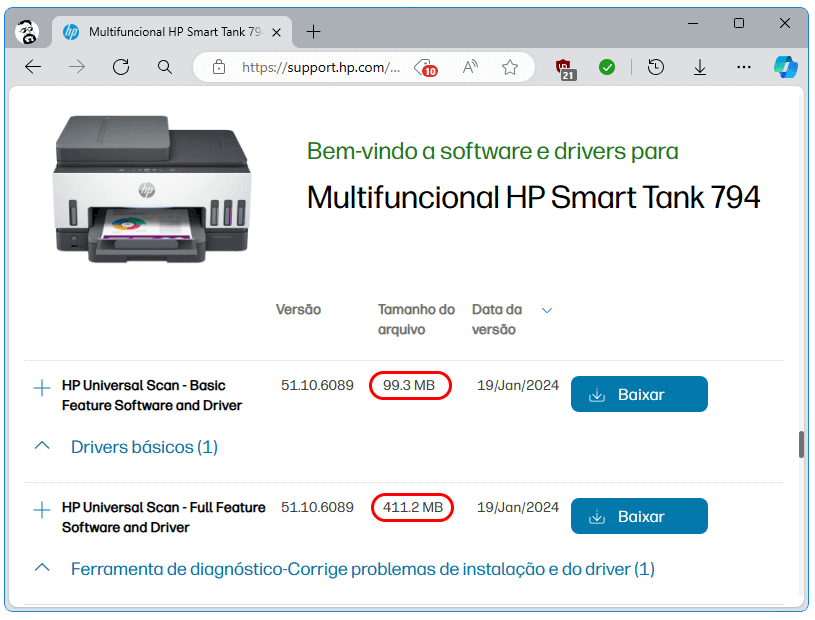815x620 pixels.
Task: Open the browser downloads panel
Action: coord(700,67)
